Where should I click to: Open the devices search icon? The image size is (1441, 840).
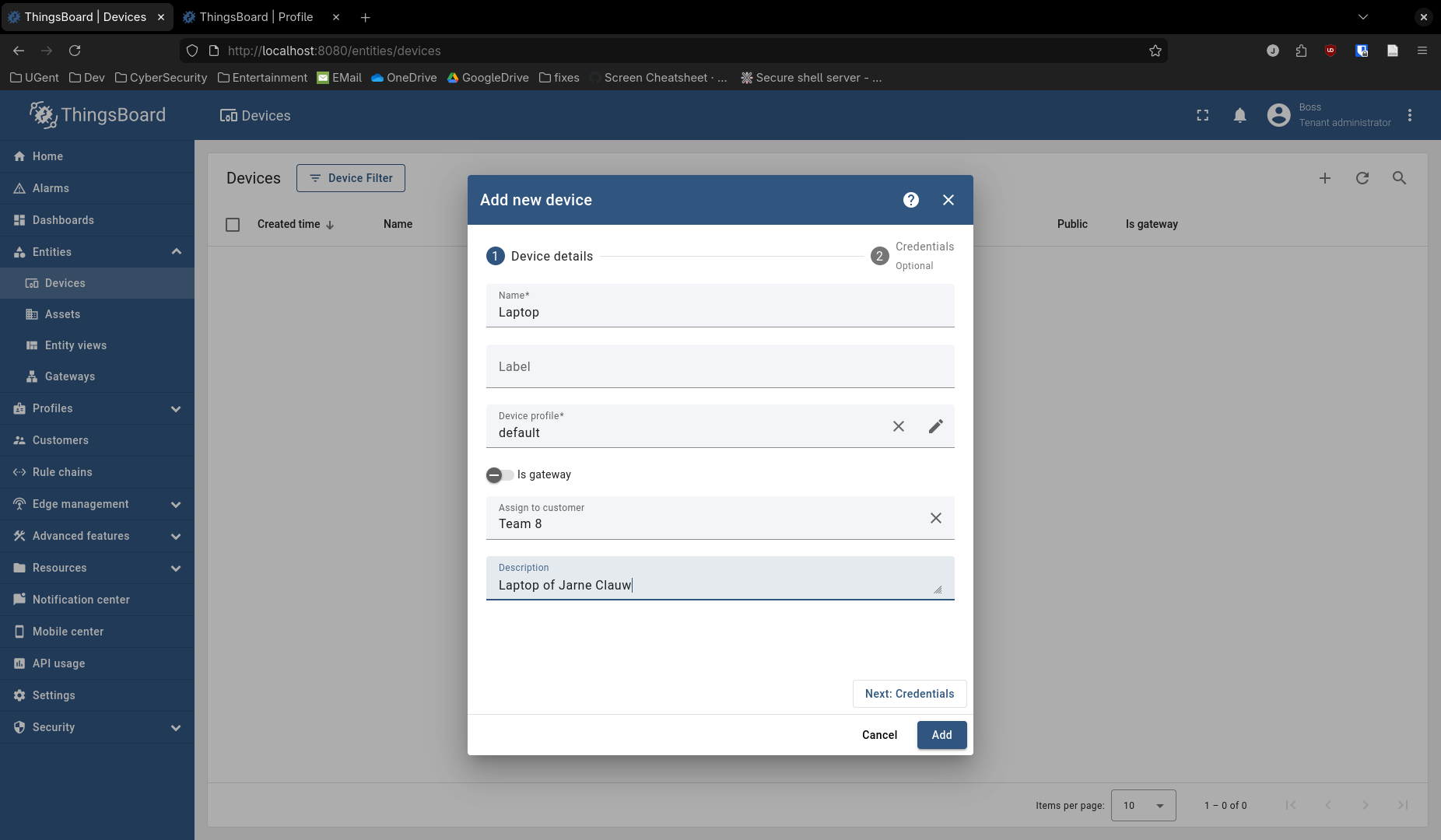point(1399,178)
